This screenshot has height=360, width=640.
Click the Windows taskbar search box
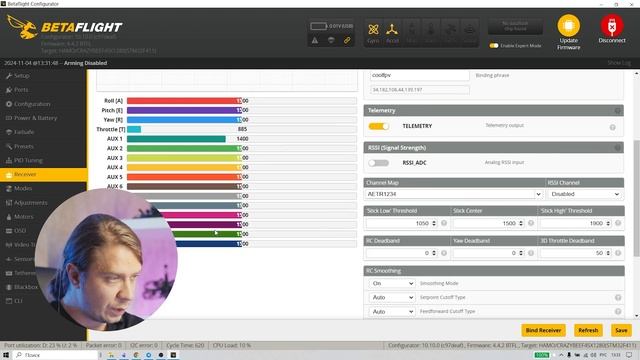click(x=56, y=355)
